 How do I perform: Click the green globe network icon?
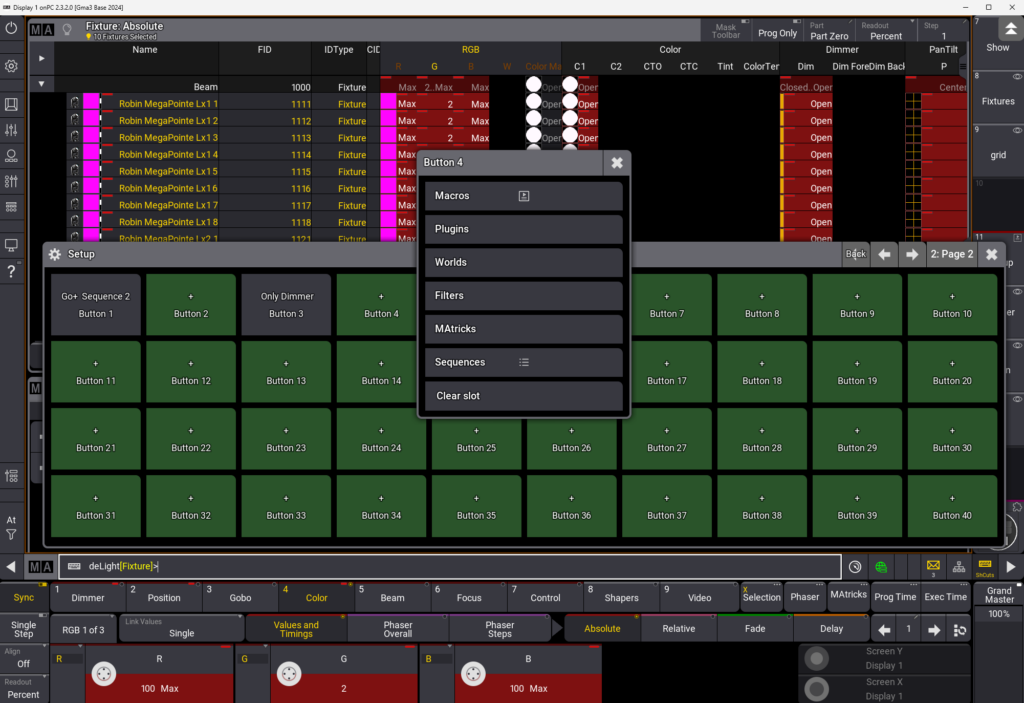tap(881, 567)
